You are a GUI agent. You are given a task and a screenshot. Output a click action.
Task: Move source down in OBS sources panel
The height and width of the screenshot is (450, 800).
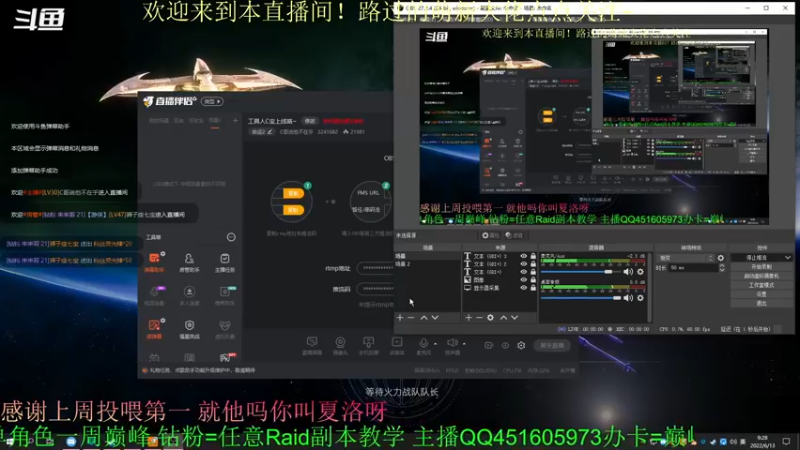click(x=515, y=317)
